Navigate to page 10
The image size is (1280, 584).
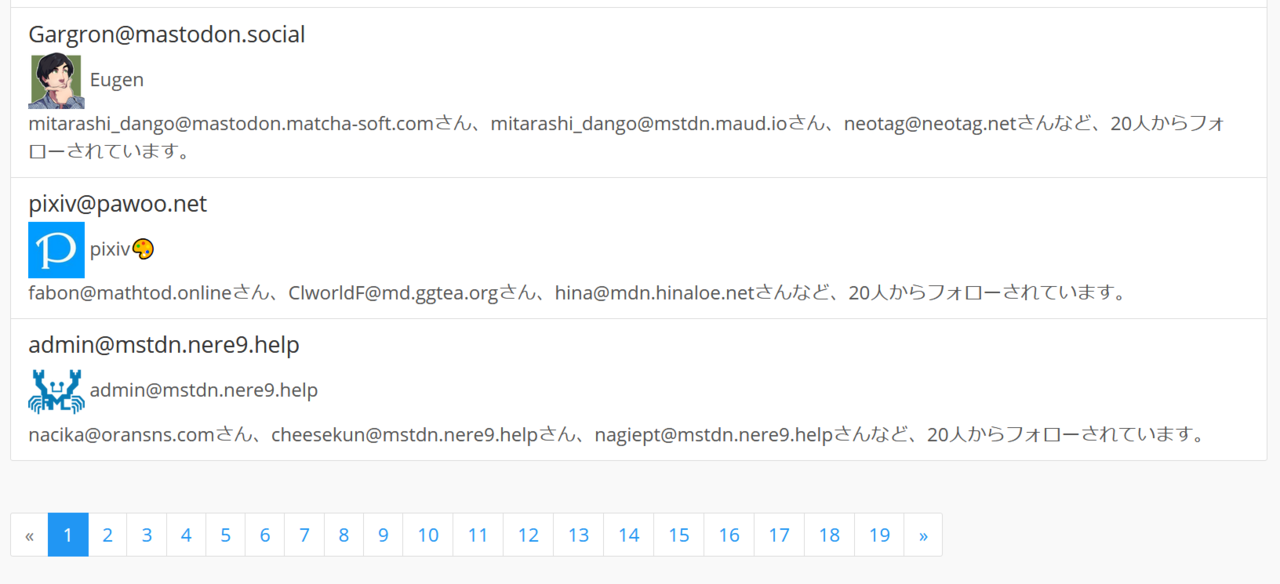pos(428,535)
